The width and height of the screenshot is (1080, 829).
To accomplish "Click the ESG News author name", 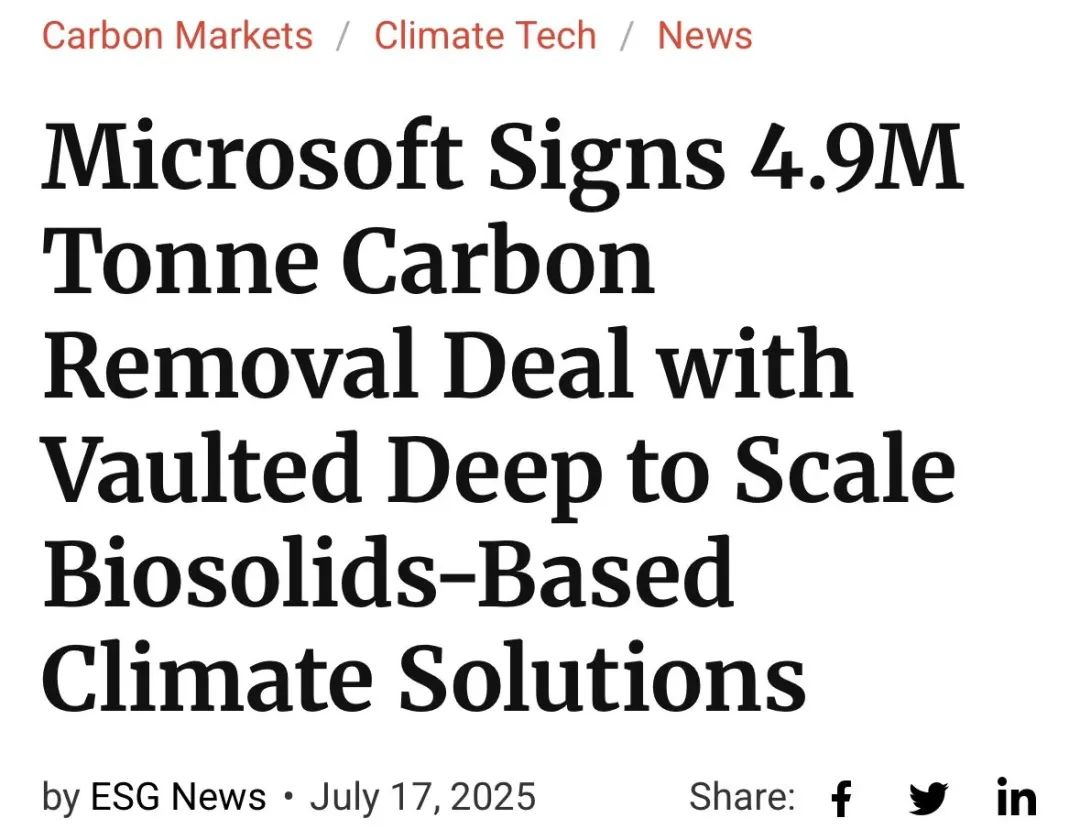I will [178, 797].
